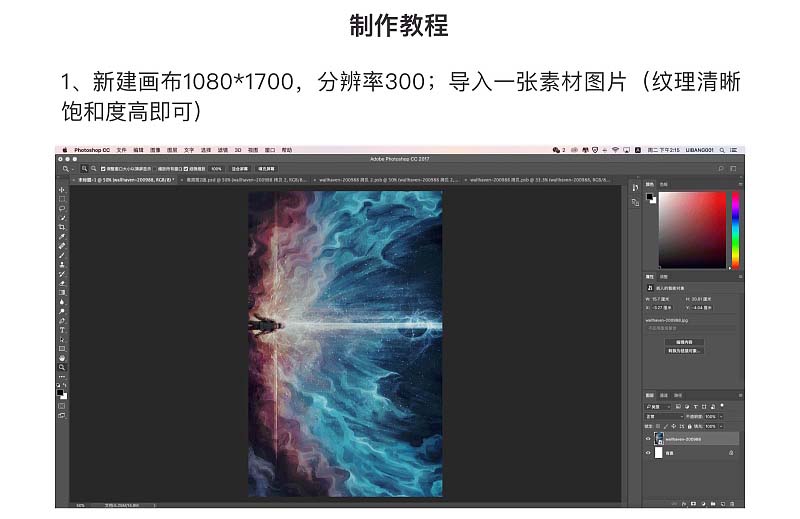
Task: Click the zoom-in magnifier in options bar
Action: [x=85, y=168]
